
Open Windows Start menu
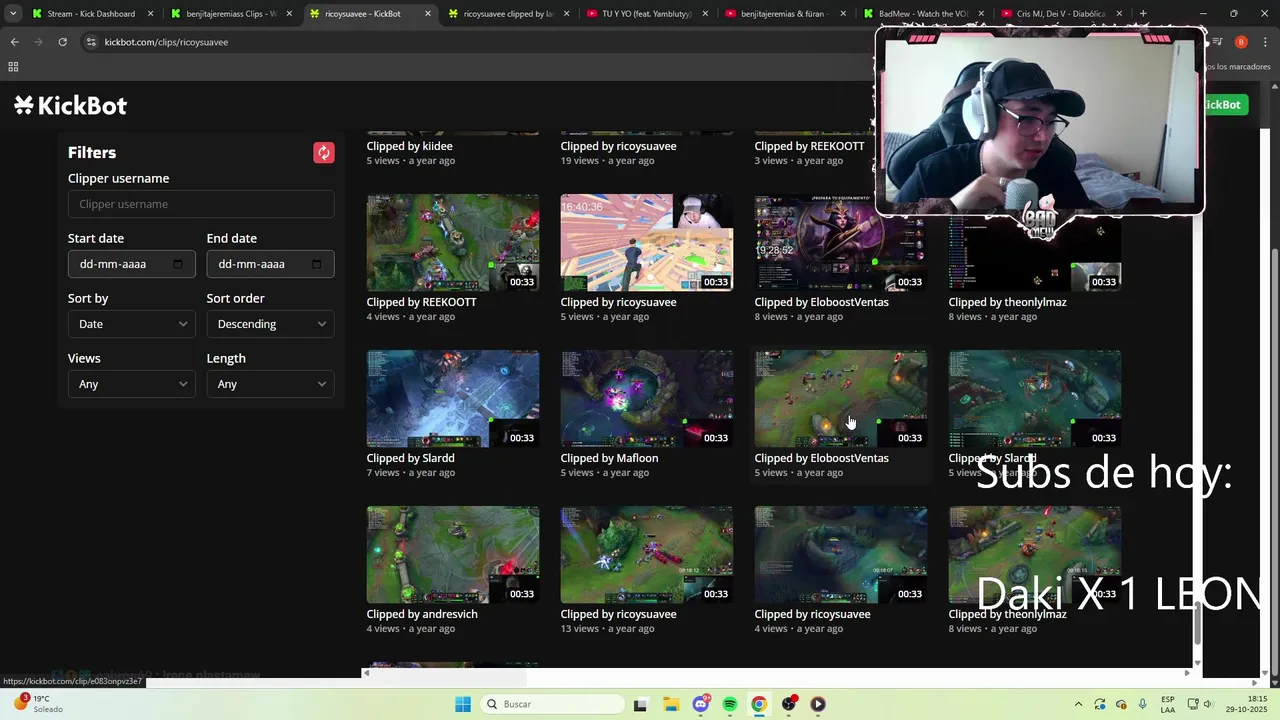click(463, 704)
